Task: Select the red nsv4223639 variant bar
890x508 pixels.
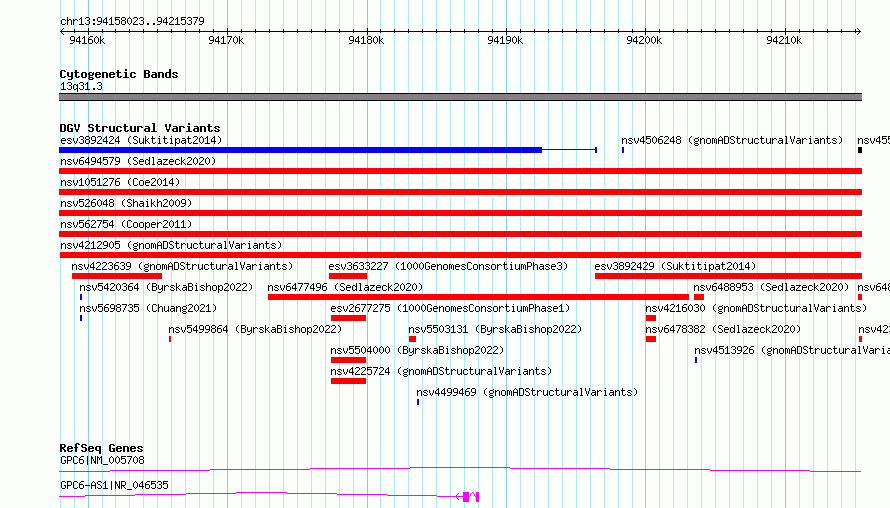Action: [117, 276]
